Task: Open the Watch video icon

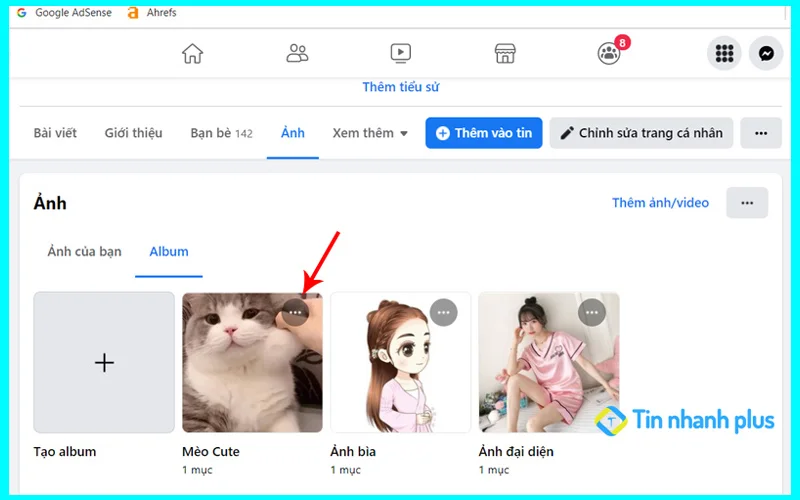Action: pos(401,53)
